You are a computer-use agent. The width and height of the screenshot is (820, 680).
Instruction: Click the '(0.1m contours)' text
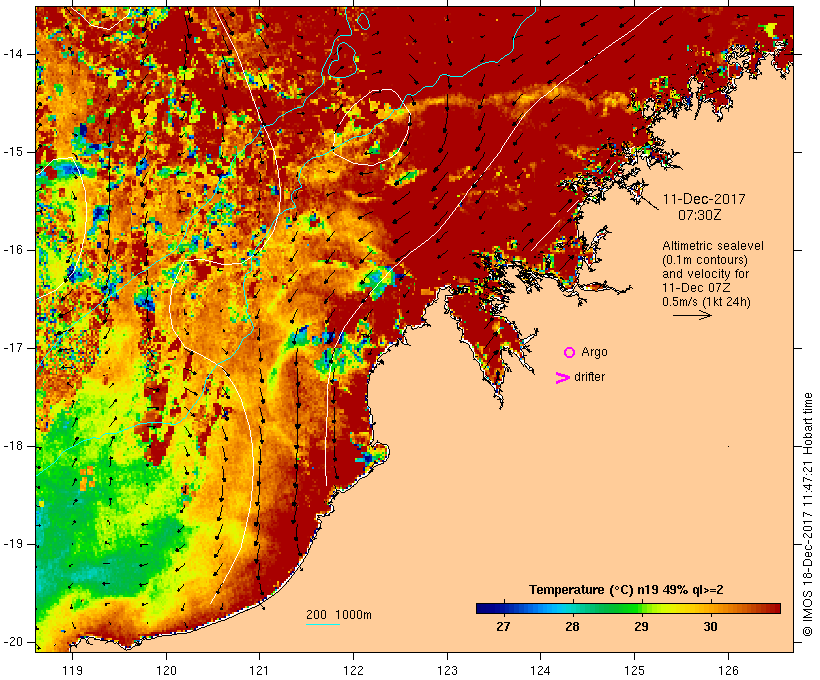point(704,260)
